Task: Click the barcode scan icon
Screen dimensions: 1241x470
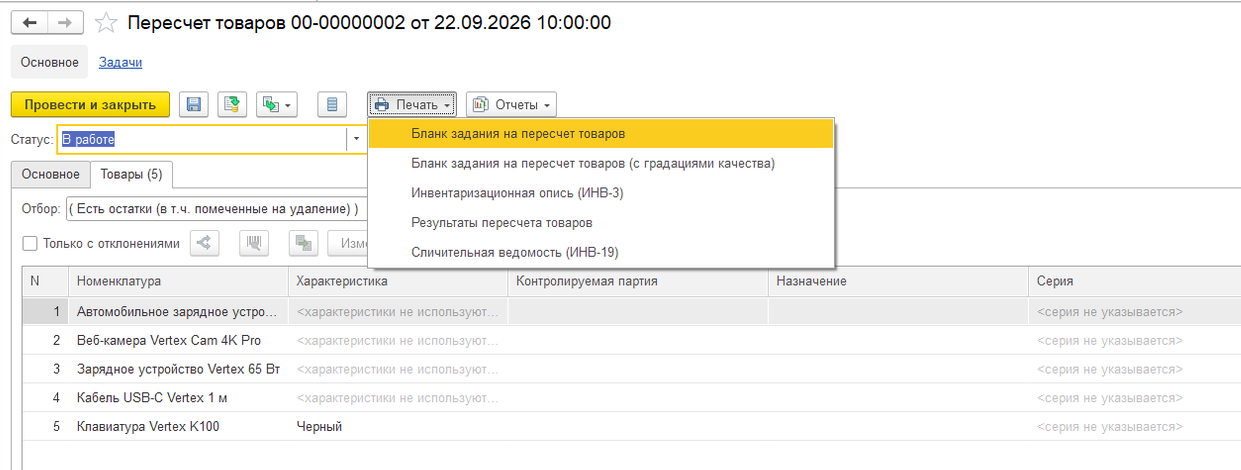Action: pyautogui.click(x=254, y=243)
